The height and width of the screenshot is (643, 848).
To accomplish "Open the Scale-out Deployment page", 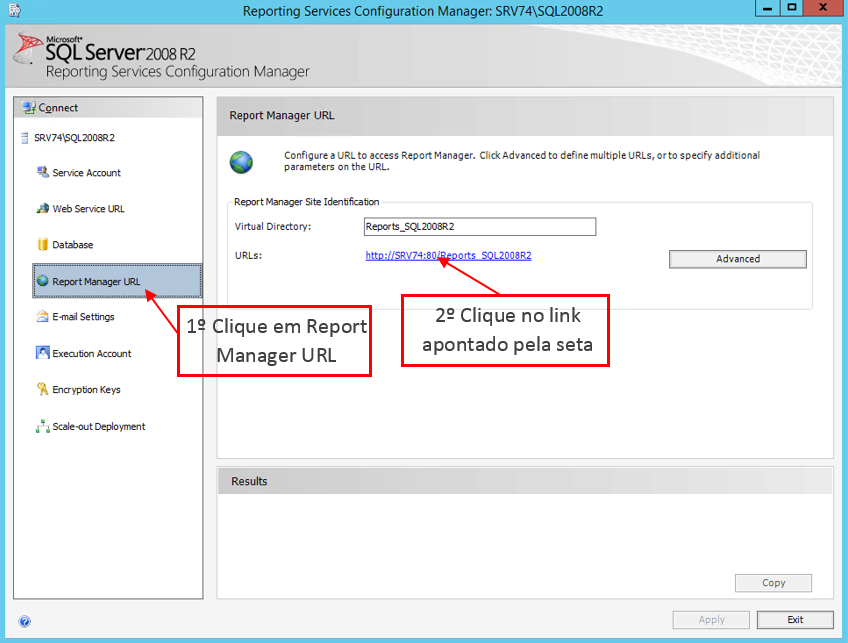I will click(98, 427).
